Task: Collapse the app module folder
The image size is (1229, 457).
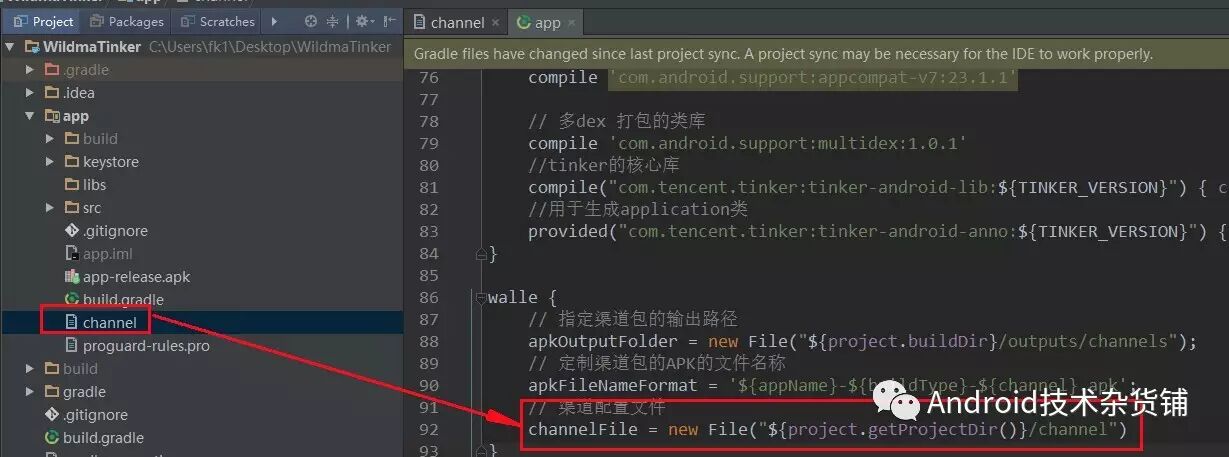Action: click(x=30, y=116)
